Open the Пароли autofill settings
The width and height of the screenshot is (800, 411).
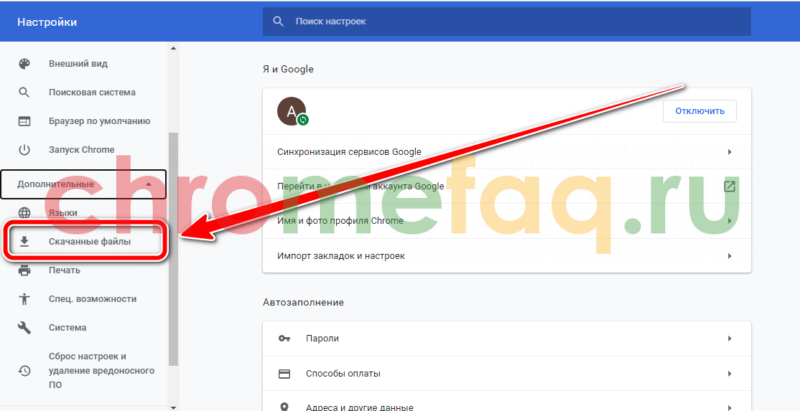point(507,338)
